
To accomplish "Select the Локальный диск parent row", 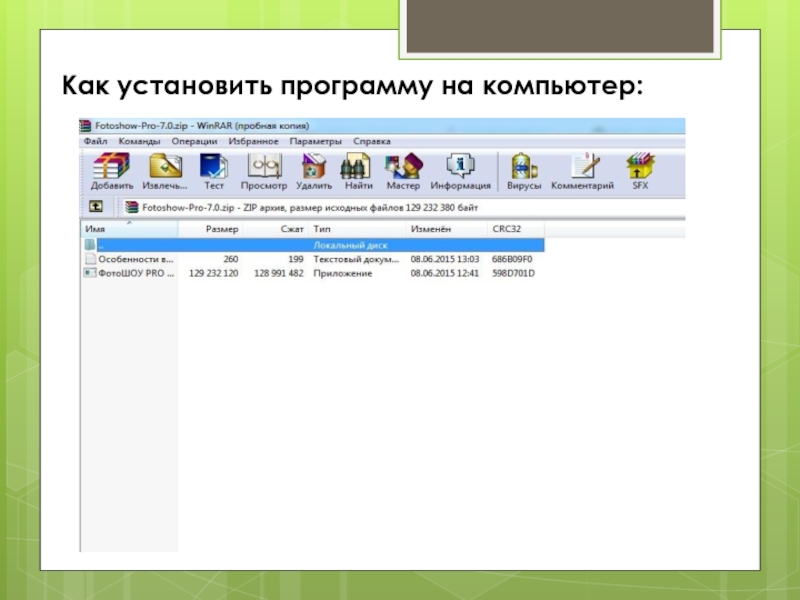I will [x=313, y=245].
